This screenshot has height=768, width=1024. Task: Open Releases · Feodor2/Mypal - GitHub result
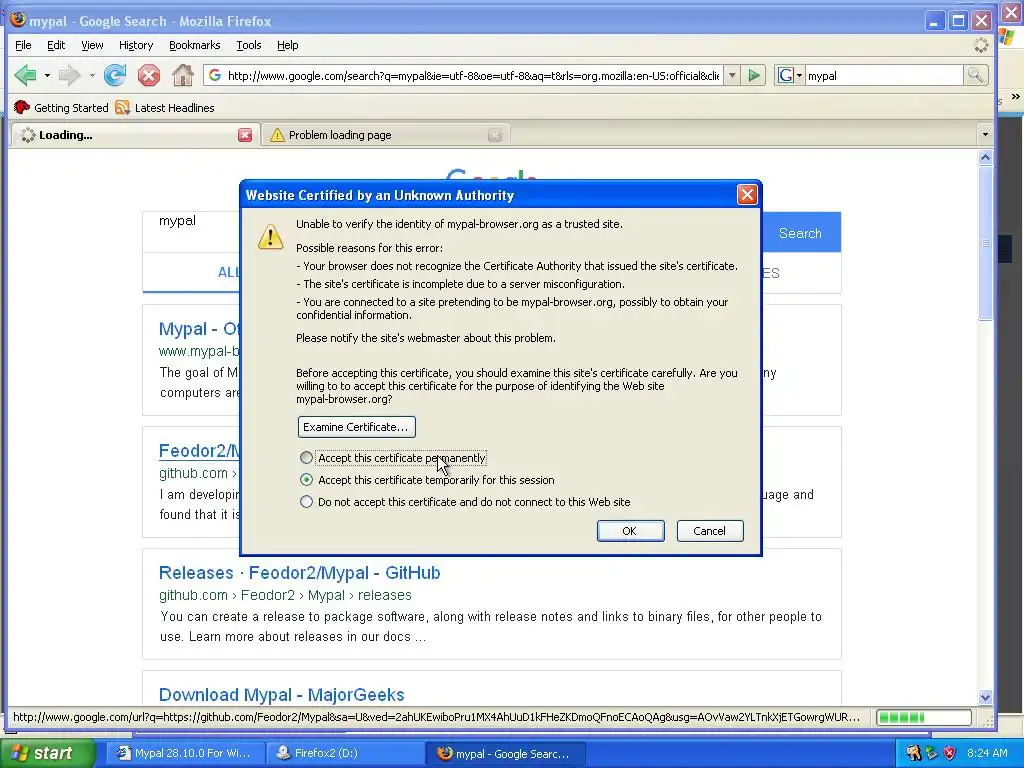pyautogui.click(x=300, y=573)
